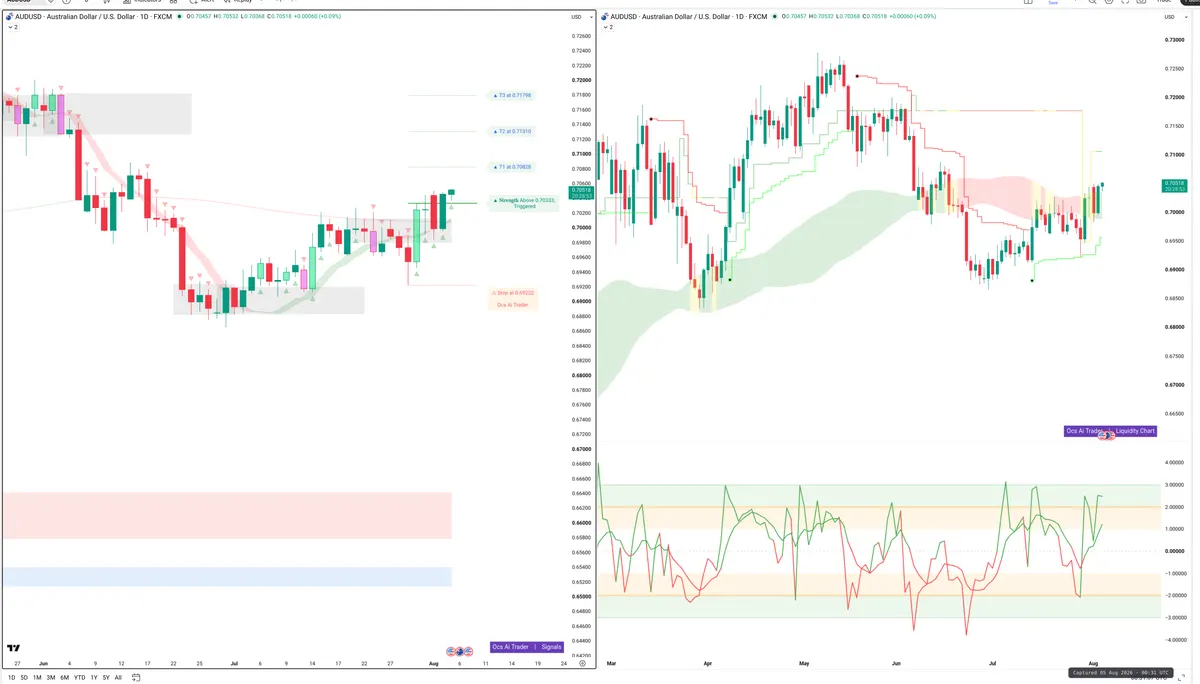Select the All time range

click(x=118, y=677)
